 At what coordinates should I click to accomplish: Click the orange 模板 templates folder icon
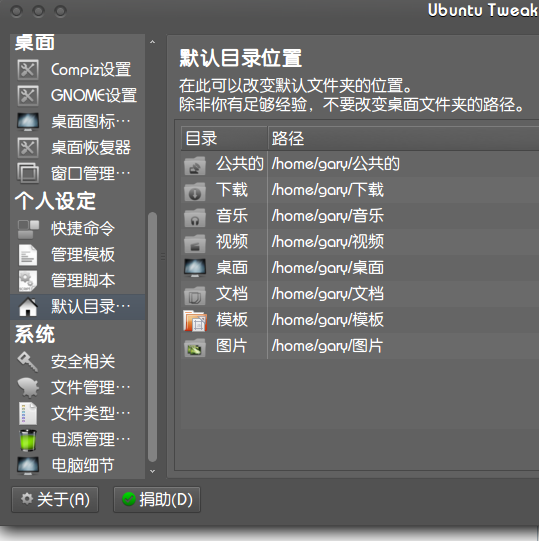click(x=195, y=321)
